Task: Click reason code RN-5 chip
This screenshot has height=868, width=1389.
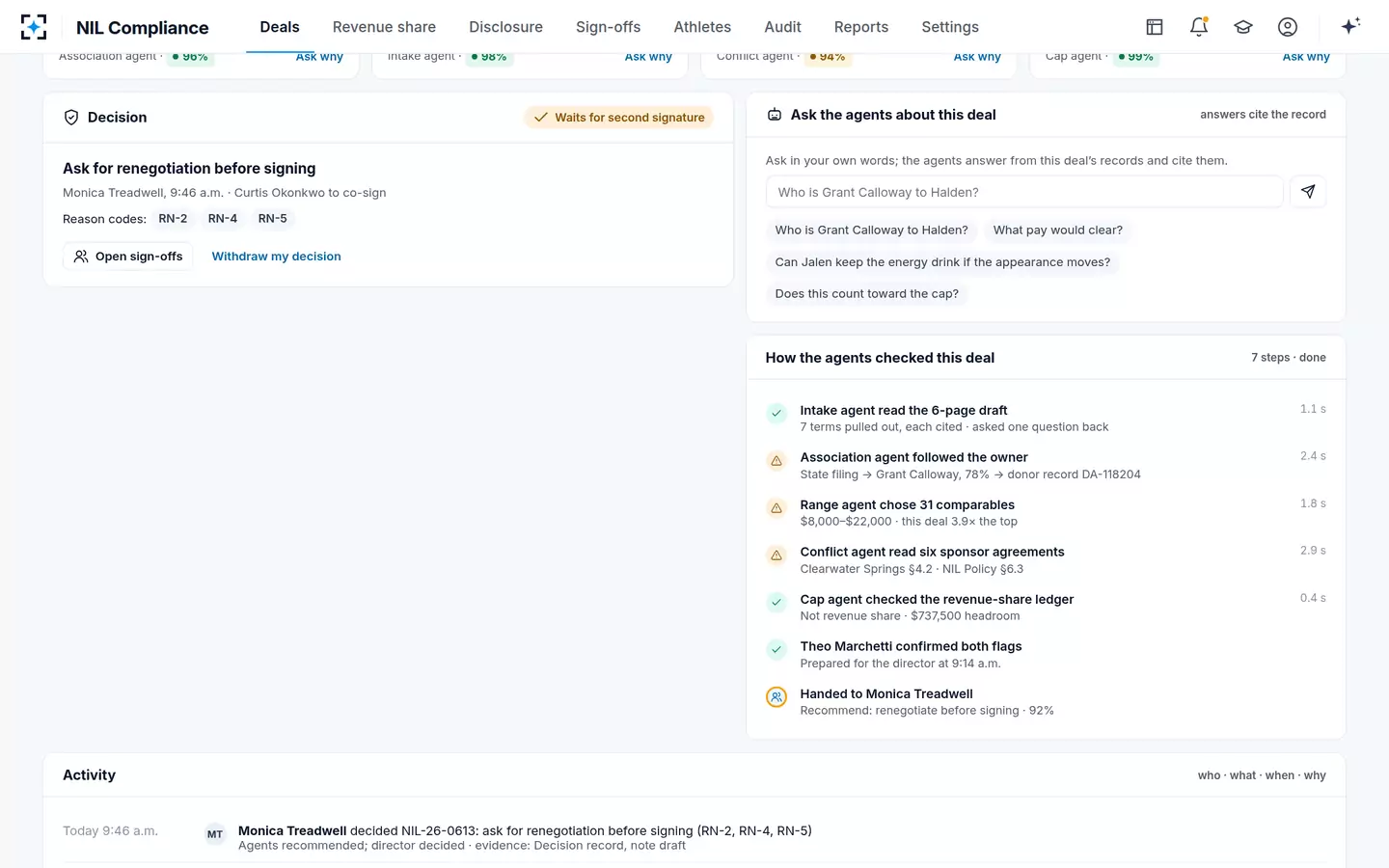Action: [x=273, y=219]
